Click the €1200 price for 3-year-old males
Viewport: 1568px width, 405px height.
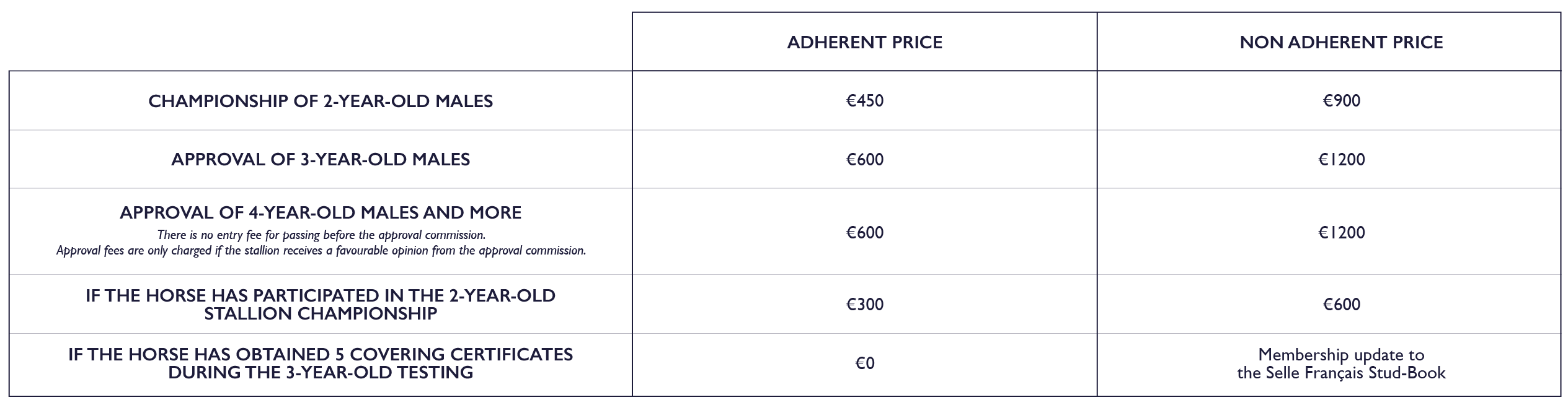coord(1341,159)
